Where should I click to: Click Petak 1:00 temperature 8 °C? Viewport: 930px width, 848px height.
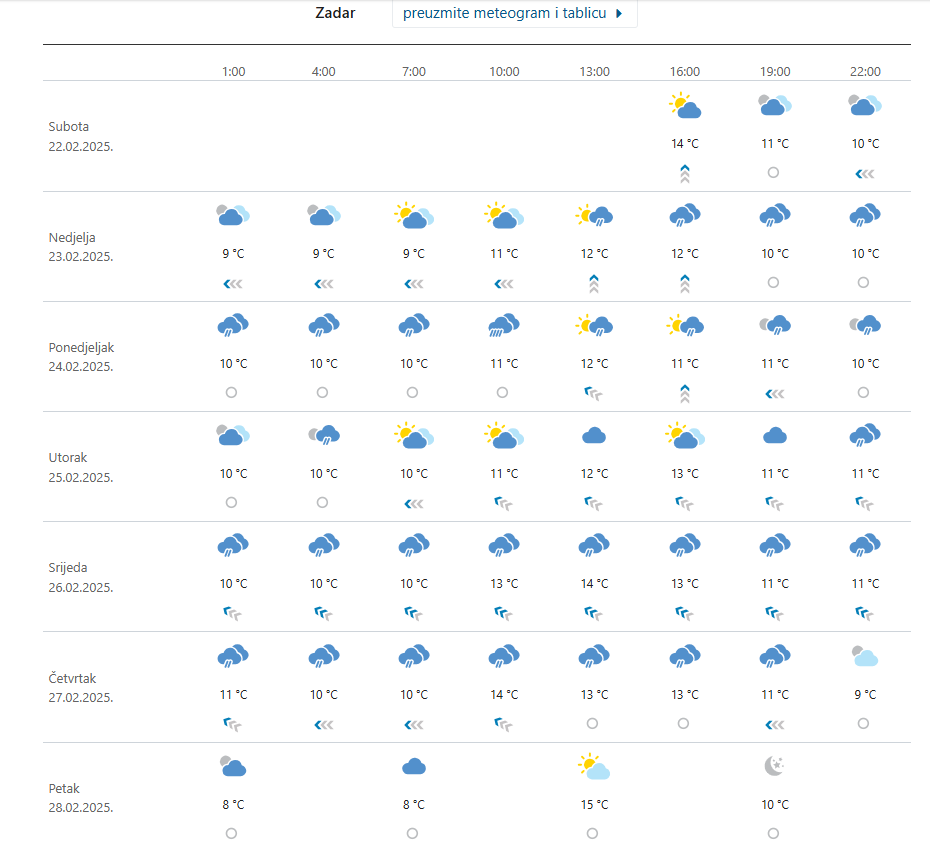click(233, 804)
